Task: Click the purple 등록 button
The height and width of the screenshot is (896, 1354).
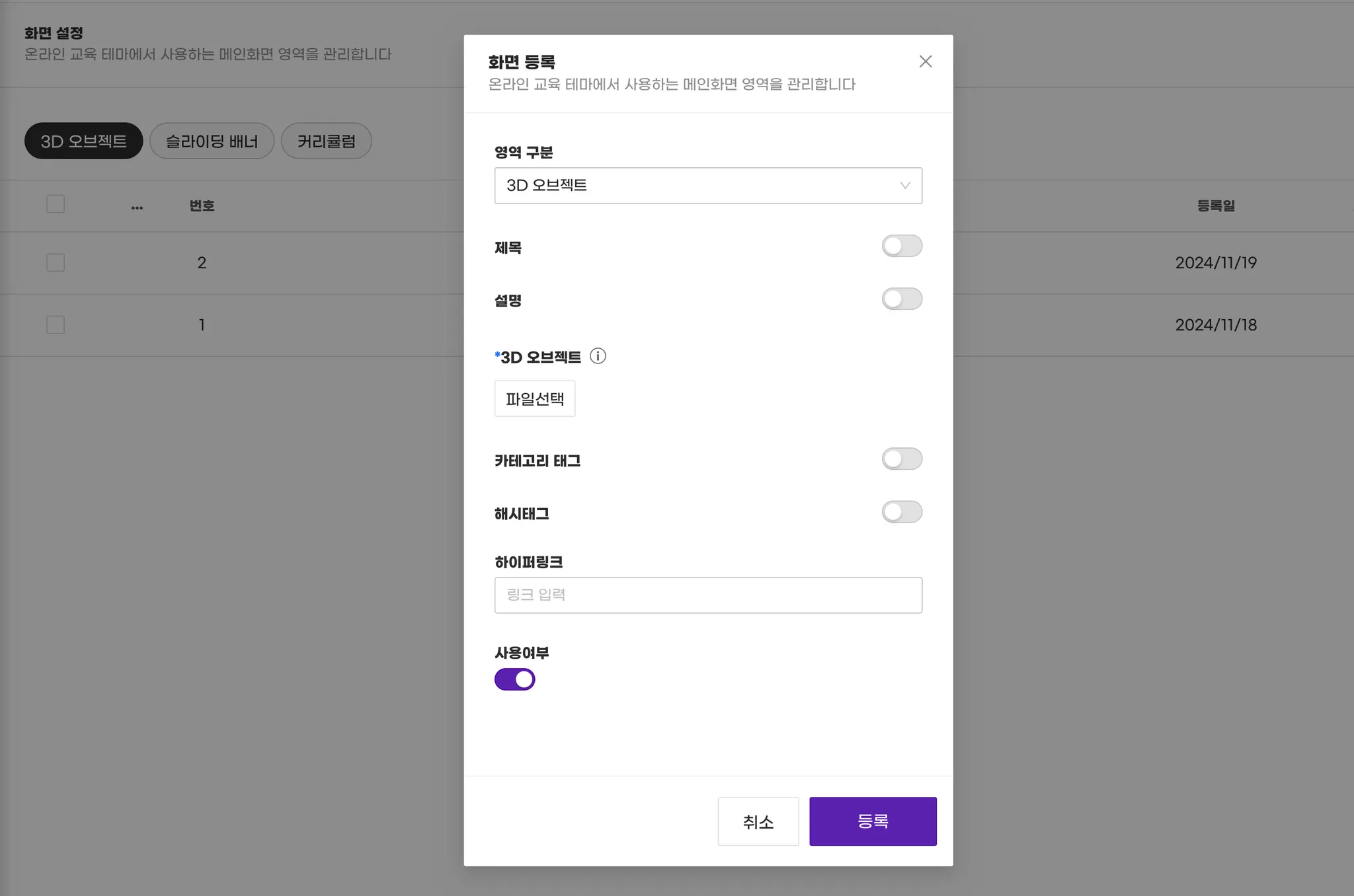Action: click(872, 821)
